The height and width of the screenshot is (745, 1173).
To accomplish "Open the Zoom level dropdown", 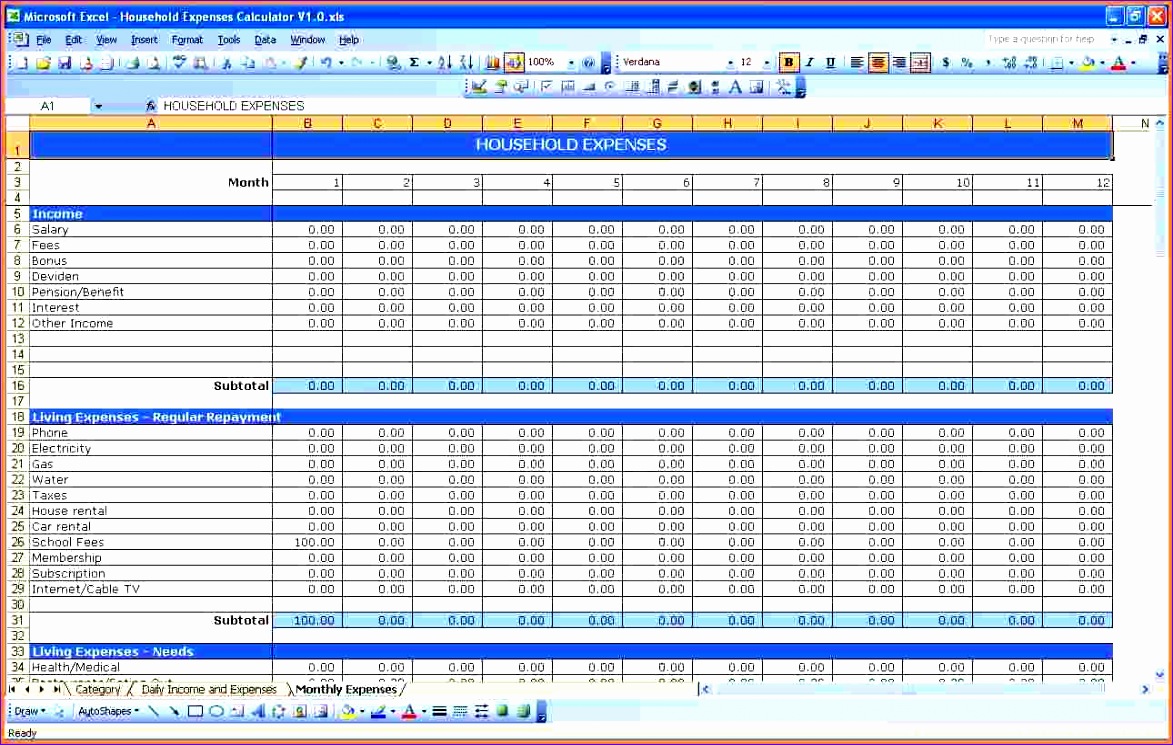I will click(571, 62).
